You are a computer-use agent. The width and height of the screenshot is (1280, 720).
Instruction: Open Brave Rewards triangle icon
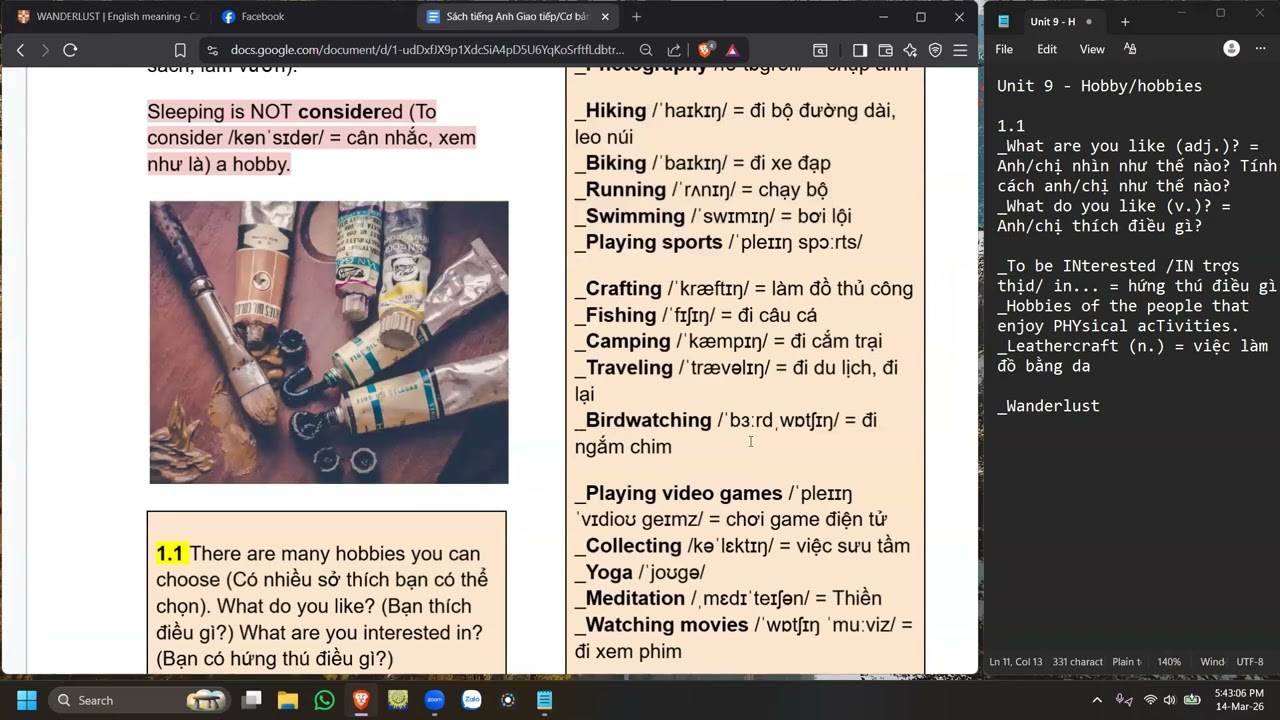coord(732,50)
